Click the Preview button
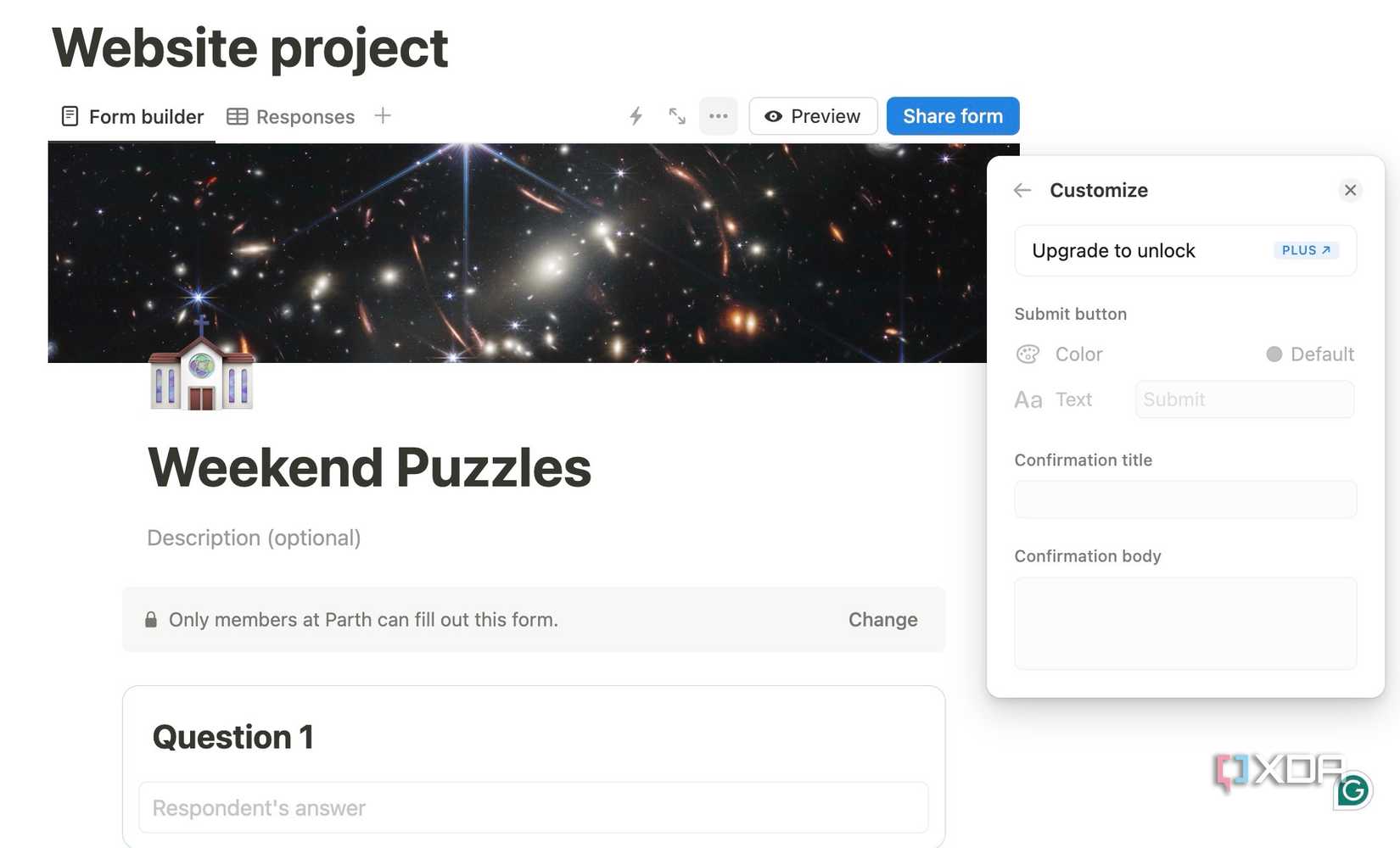Viewport: 1400px width, 848px height. pos(812,116)
